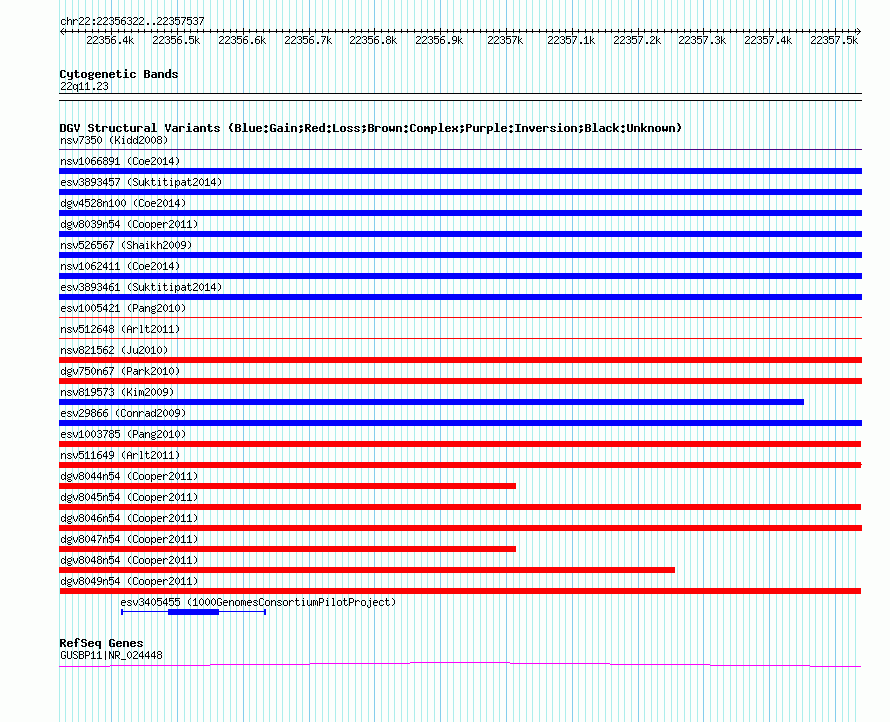Select nsv512648 (Arlt2011) label
This screenshot has width=890, height=722.
pyautogui.click(x=120, y=329)
